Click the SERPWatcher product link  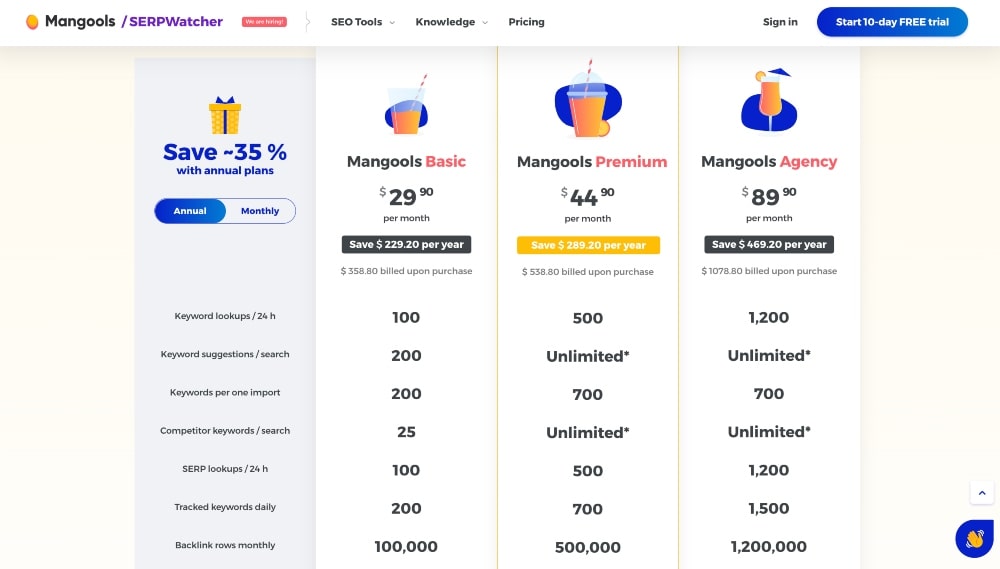[x=172, y=22]
